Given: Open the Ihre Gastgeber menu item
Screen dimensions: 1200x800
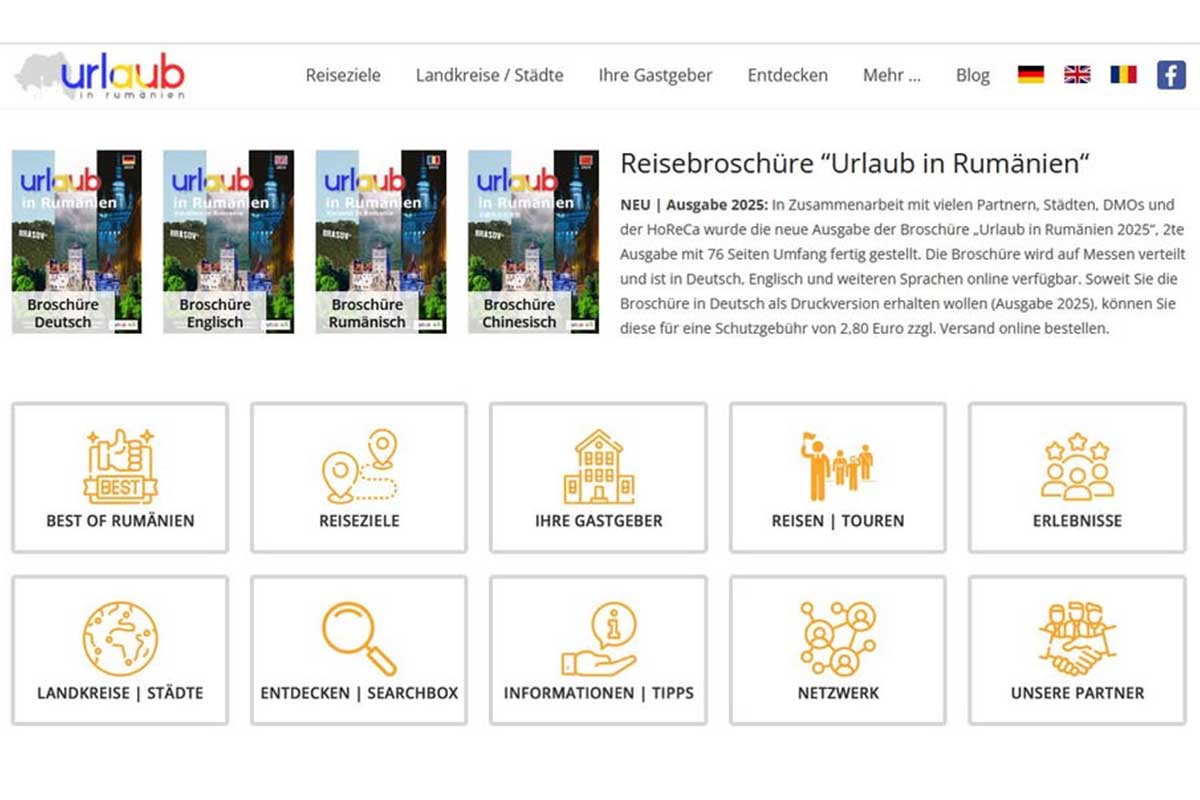Looking at the screenshot, I should [x=655, y=75].
